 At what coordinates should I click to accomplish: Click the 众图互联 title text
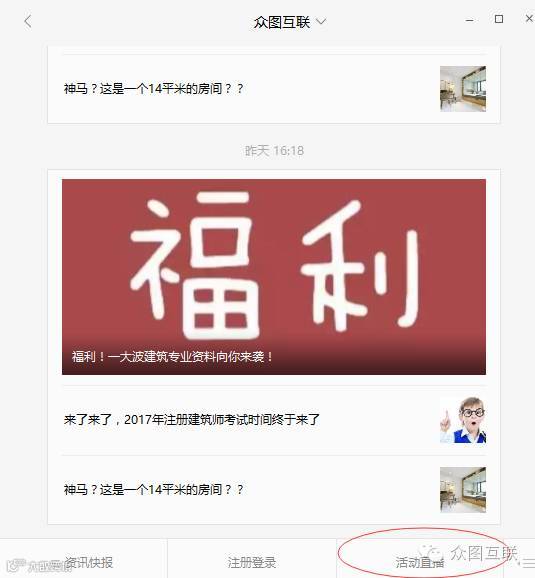(x=282, y=22)
